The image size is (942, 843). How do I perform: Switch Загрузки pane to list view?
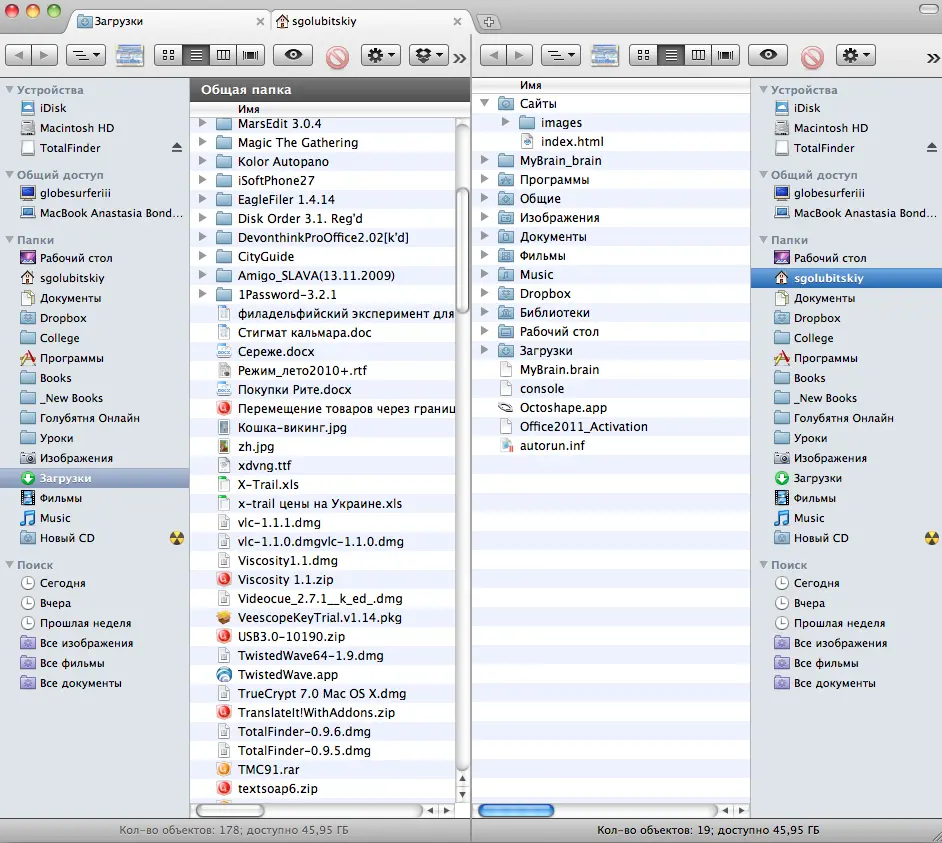(196, 55)
